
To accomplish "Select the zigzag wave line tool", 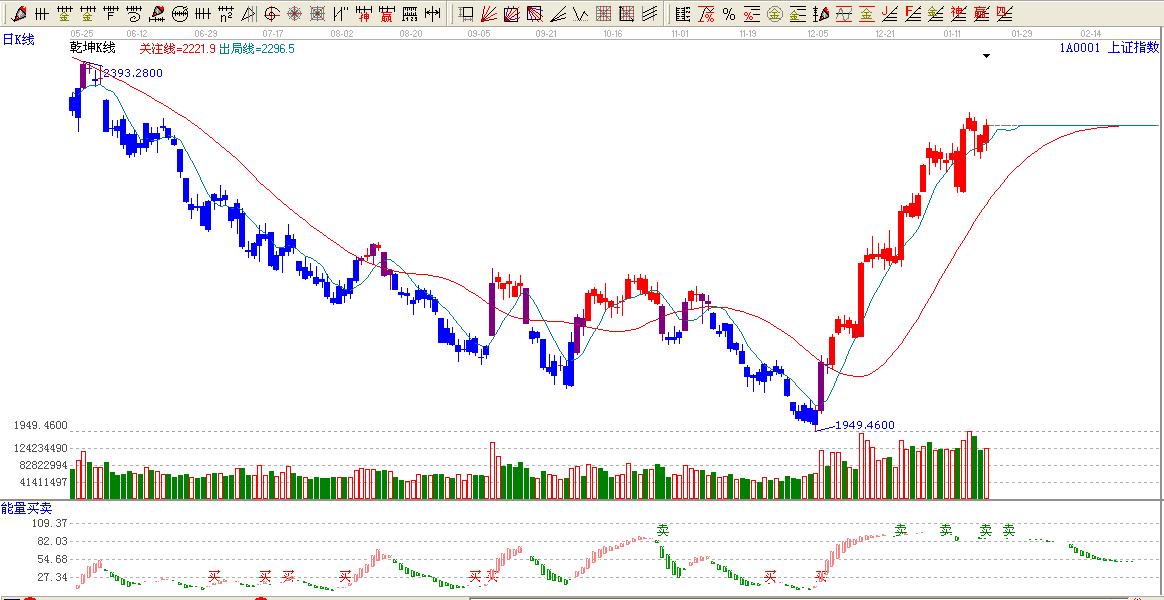I will 581,14.
